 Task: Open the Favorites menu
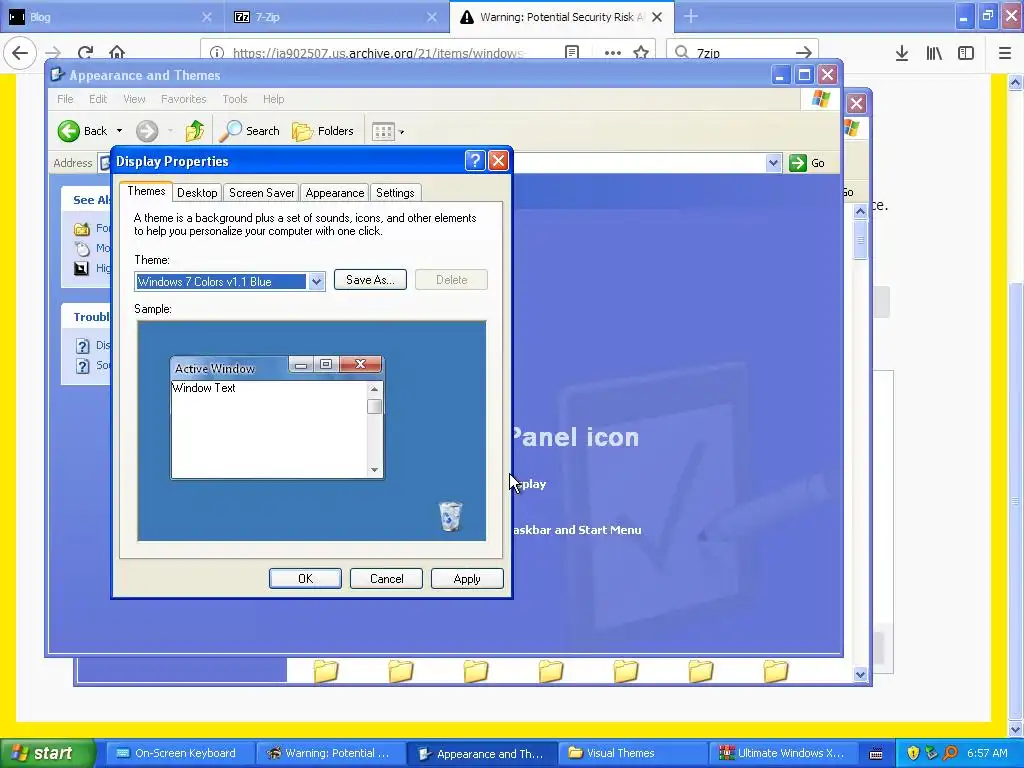click(x=184, y=99)
